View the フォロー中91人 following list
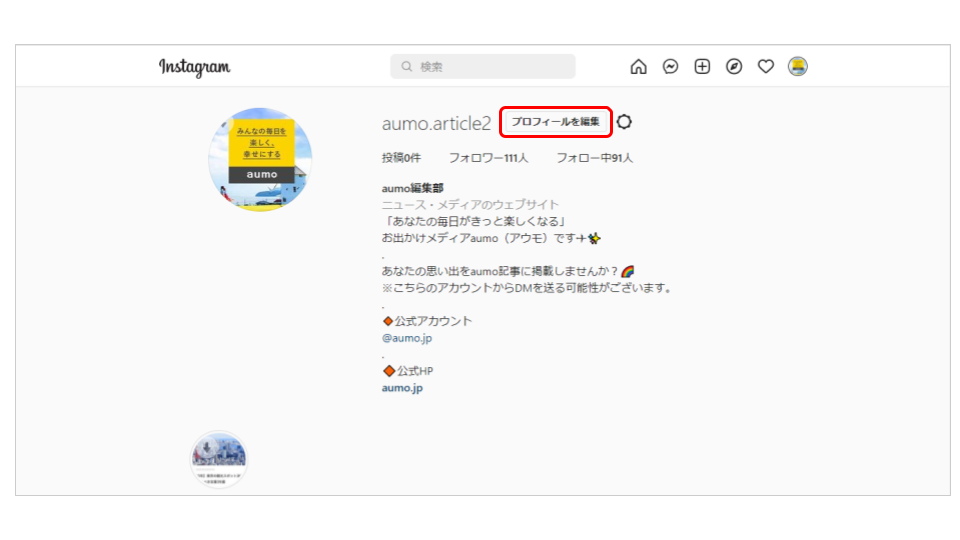This screenshot has width=960, height=540. pyautogui.click(x=594, y=158)
